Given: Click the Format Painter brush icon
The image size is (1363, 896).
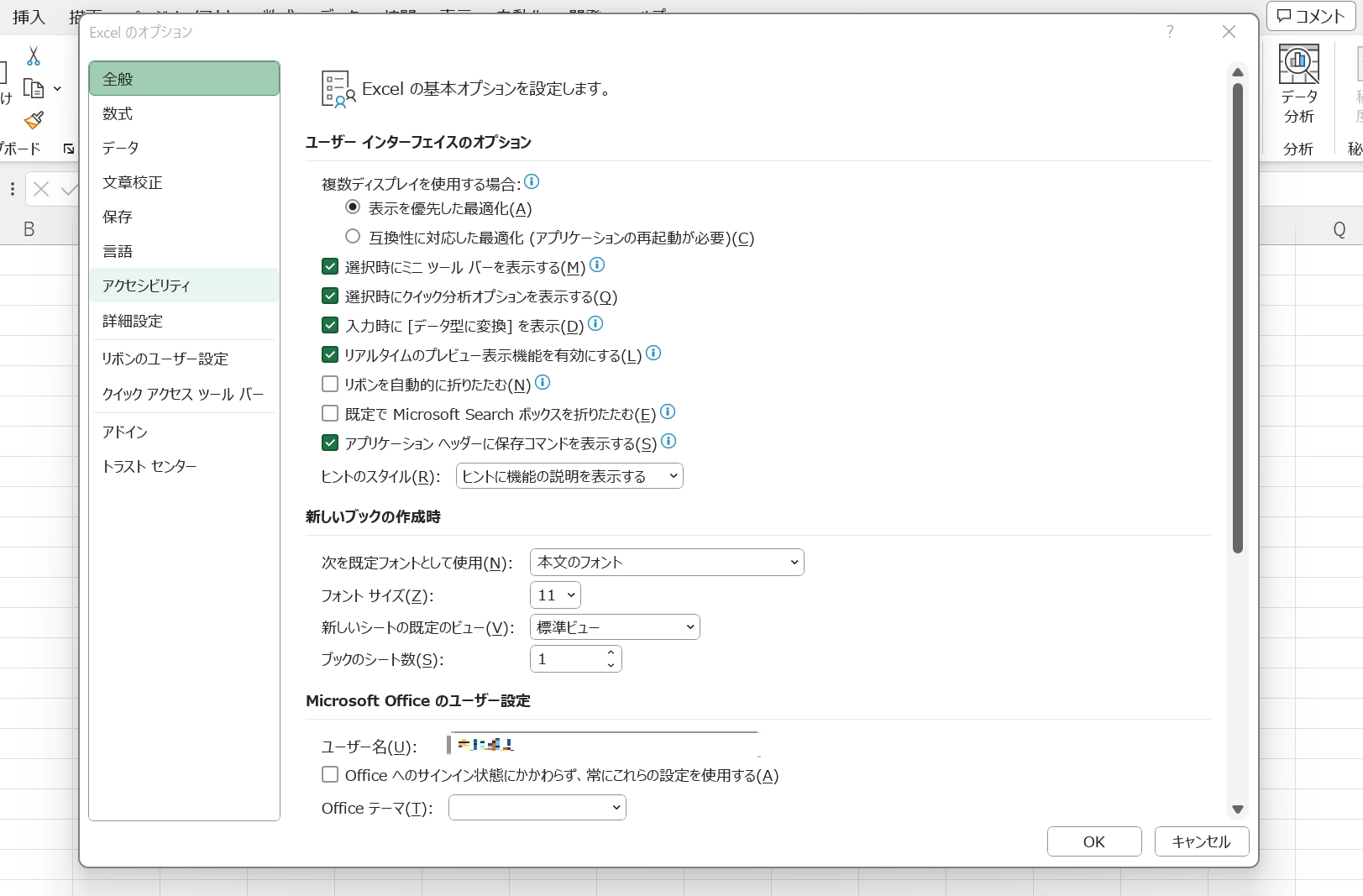Looking at the screenshot, I should click(x=34, y=121).
